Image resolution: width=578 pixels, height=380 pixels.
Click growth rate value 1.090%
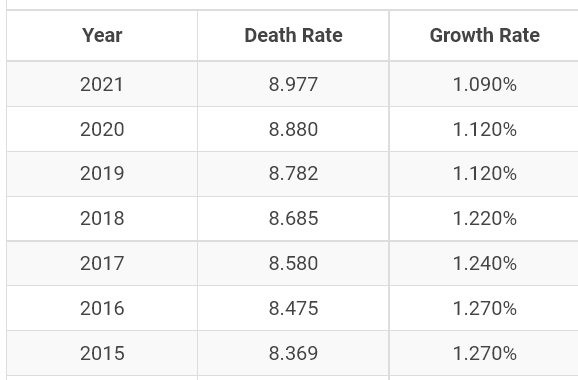pyautogui.click(x=484, y=84)
